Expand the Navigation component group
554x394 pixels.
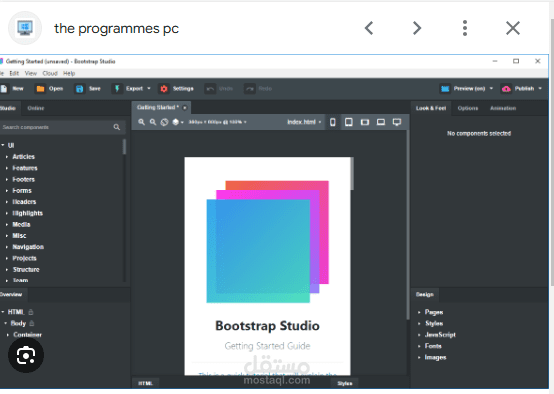(7, 247)
